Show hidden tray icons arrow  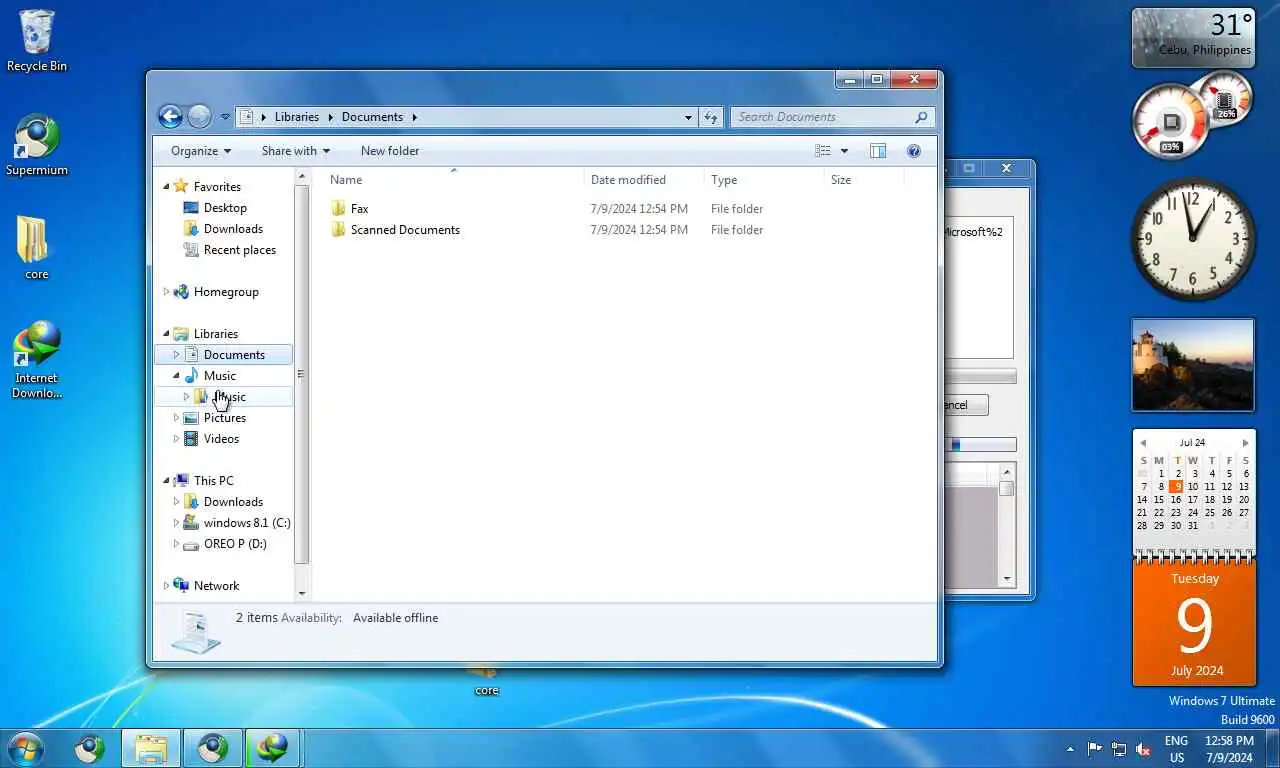point(1070,749)
